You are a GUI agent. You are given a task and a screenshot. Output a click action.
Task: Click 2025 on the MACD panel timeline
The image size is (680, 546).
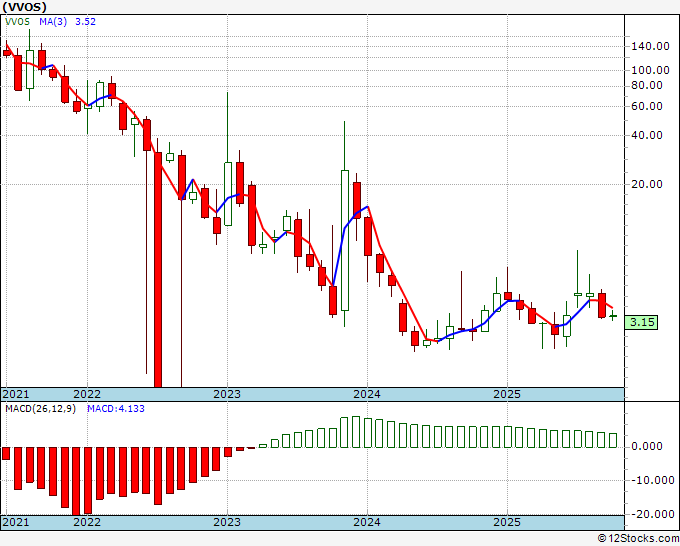507,522
